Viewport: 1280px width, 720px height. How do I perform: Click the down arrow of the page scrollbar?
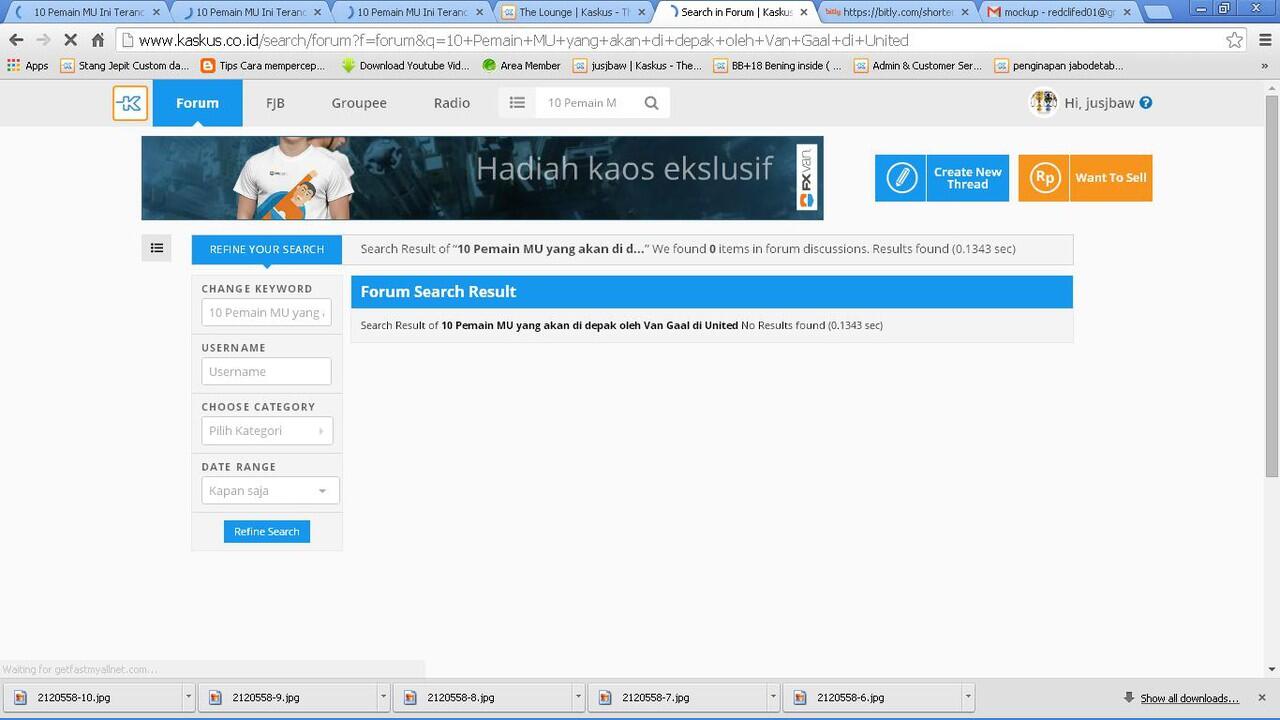click(1271, 669)
